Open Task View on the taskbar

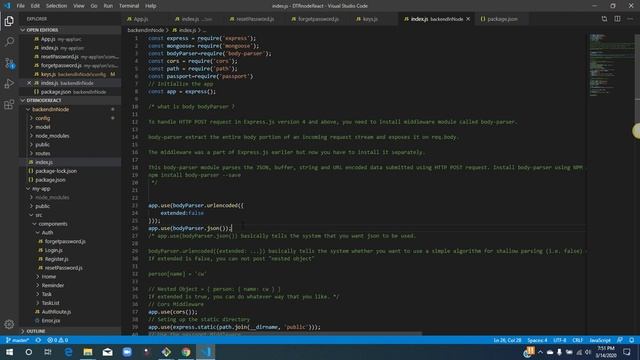pos(48,352)
